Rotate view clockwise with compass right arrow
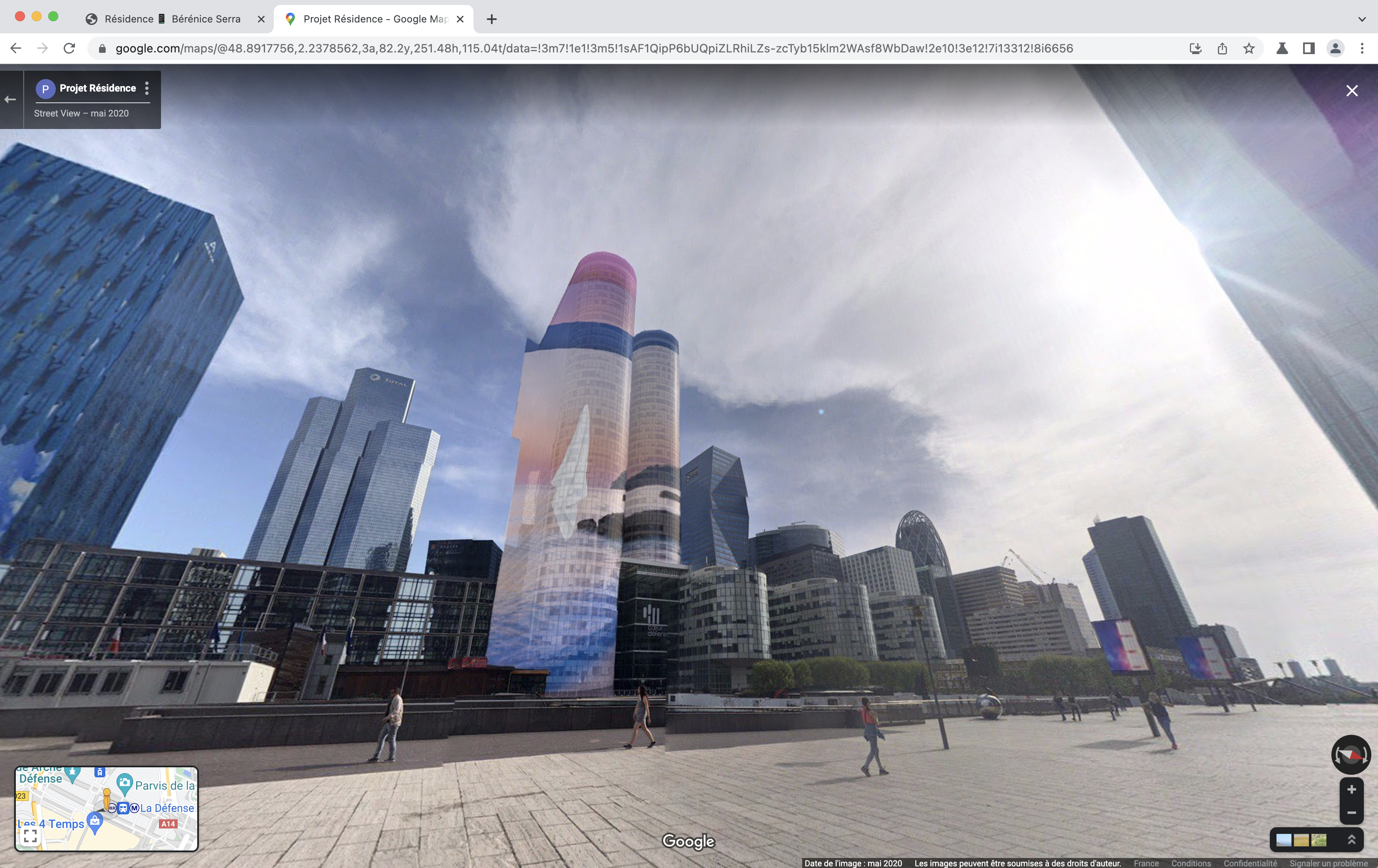The height and width of the screenshot is (868, 1378). (1366, 755)
